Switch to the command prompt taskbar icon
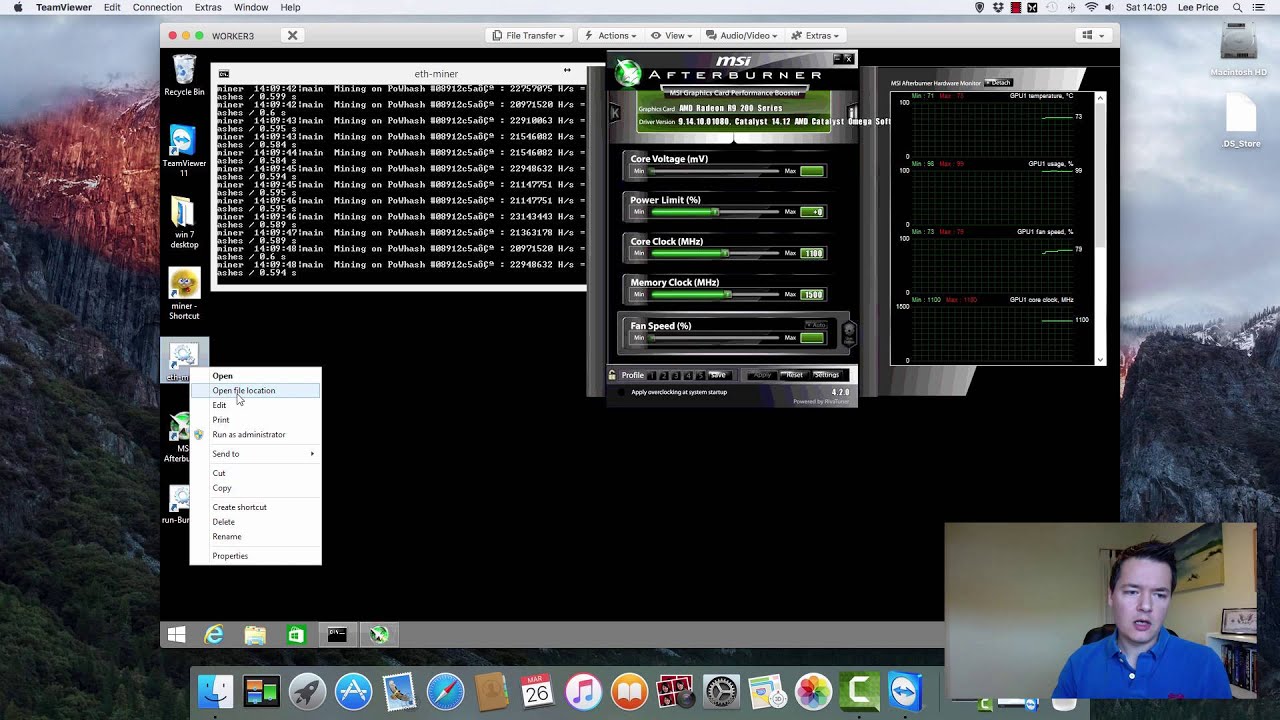This screenshot has height=720, width=1280. tap(337, 635)
